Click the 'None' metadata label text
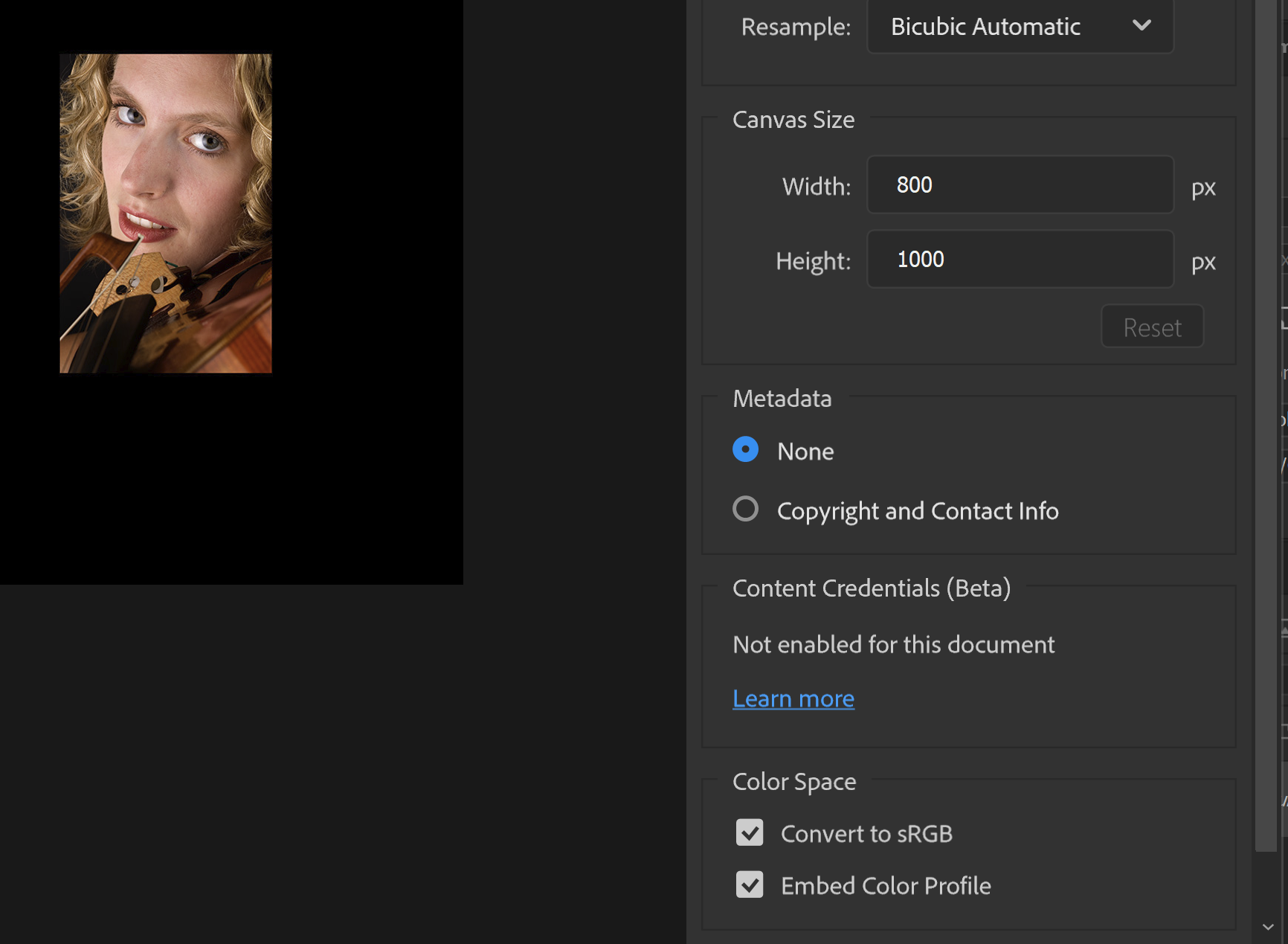 tap(805, 452)
